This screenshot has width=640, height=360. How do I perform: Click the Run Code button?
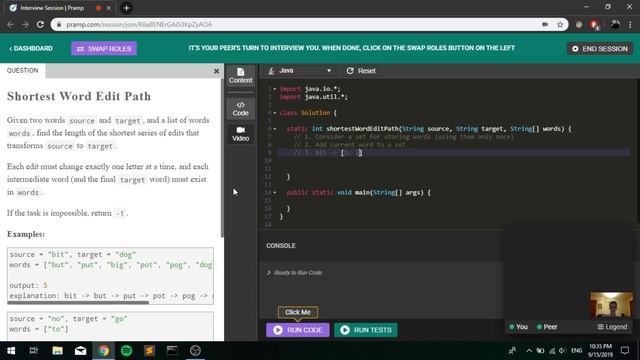point(298,330)
